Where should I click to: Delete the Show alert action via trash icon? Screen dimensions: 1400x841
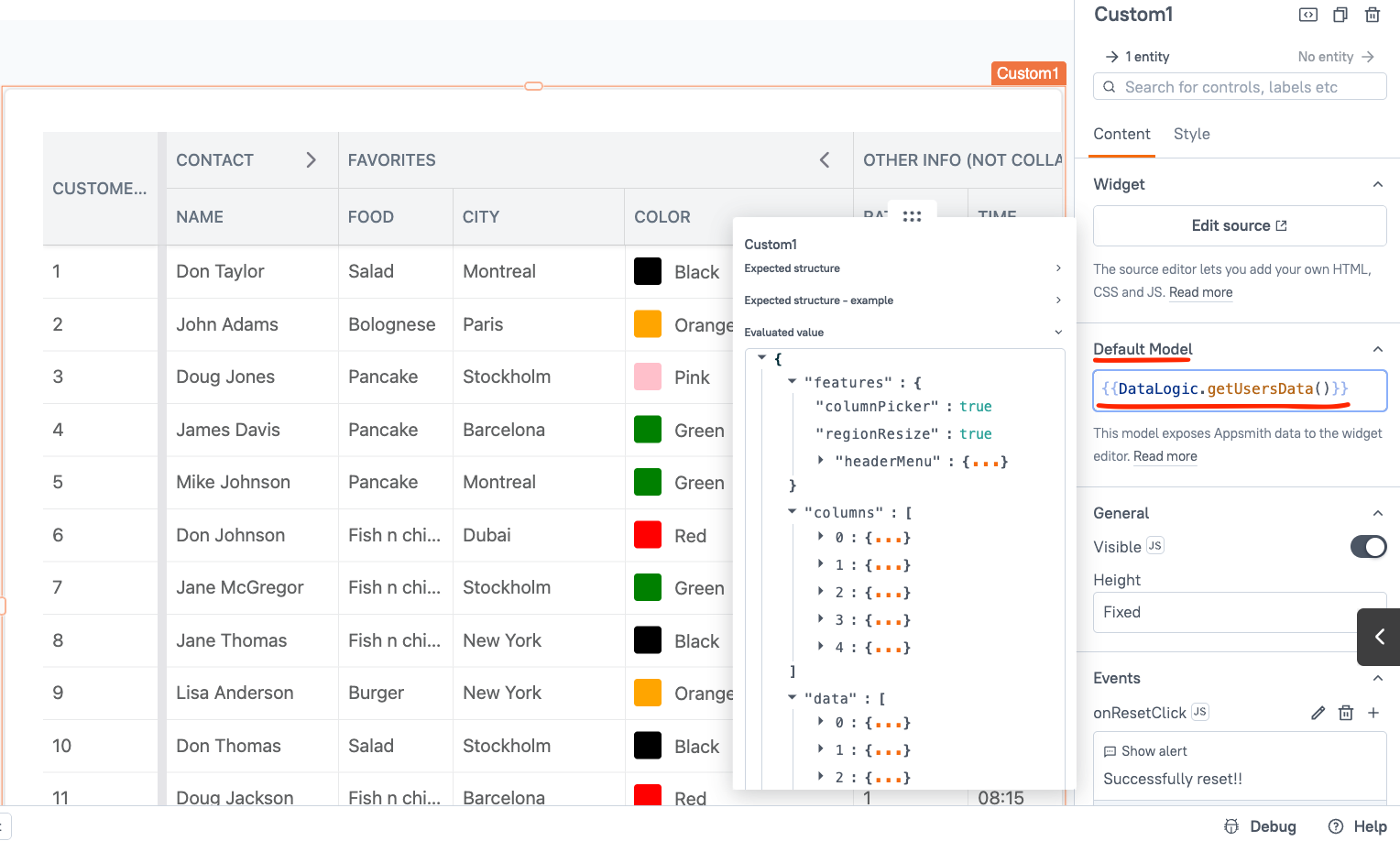coord(1346,712)
